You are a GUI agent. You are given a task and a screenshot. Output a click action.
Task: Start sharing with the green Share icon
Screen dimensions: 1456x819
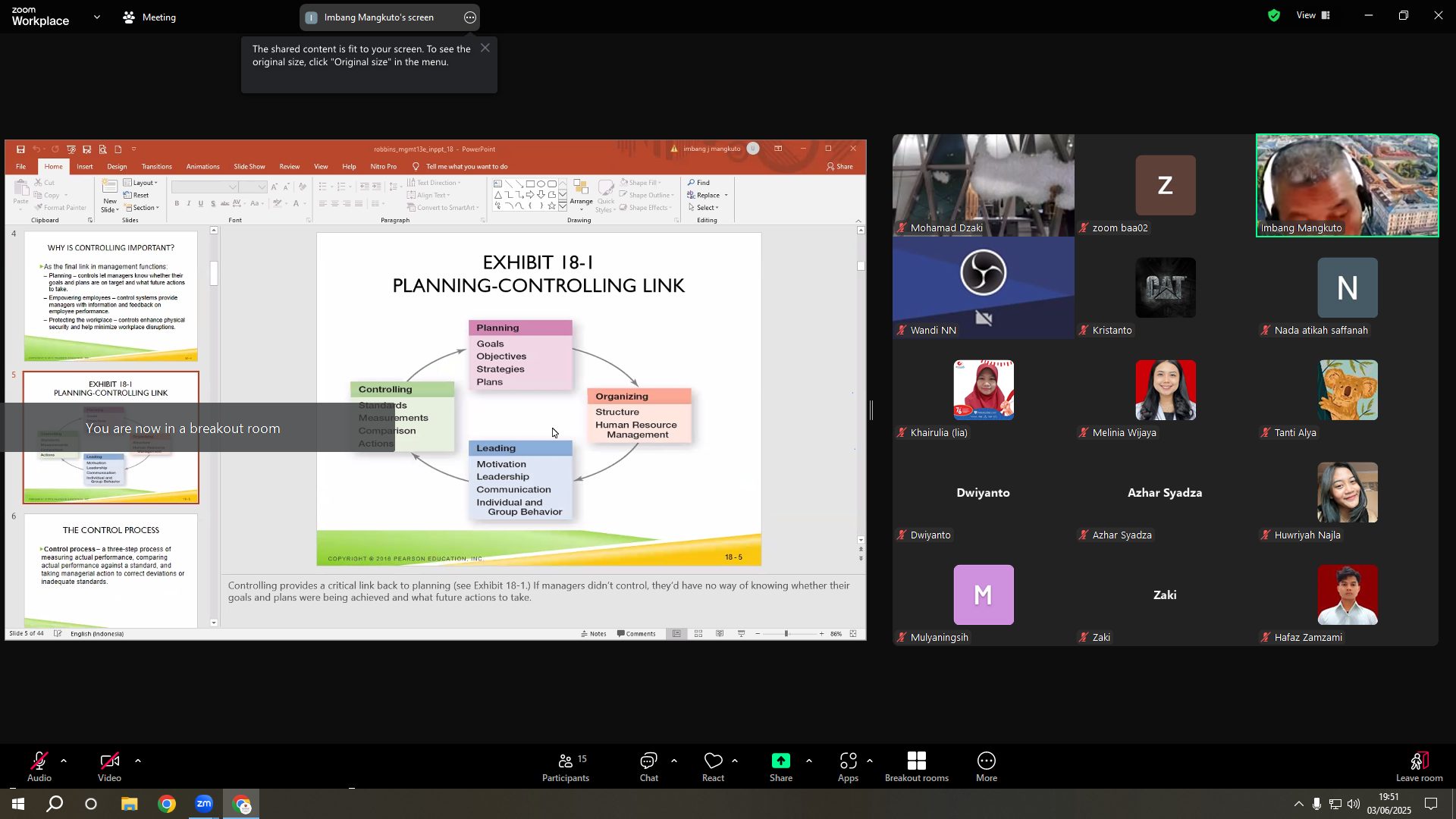tap(780, 761)
